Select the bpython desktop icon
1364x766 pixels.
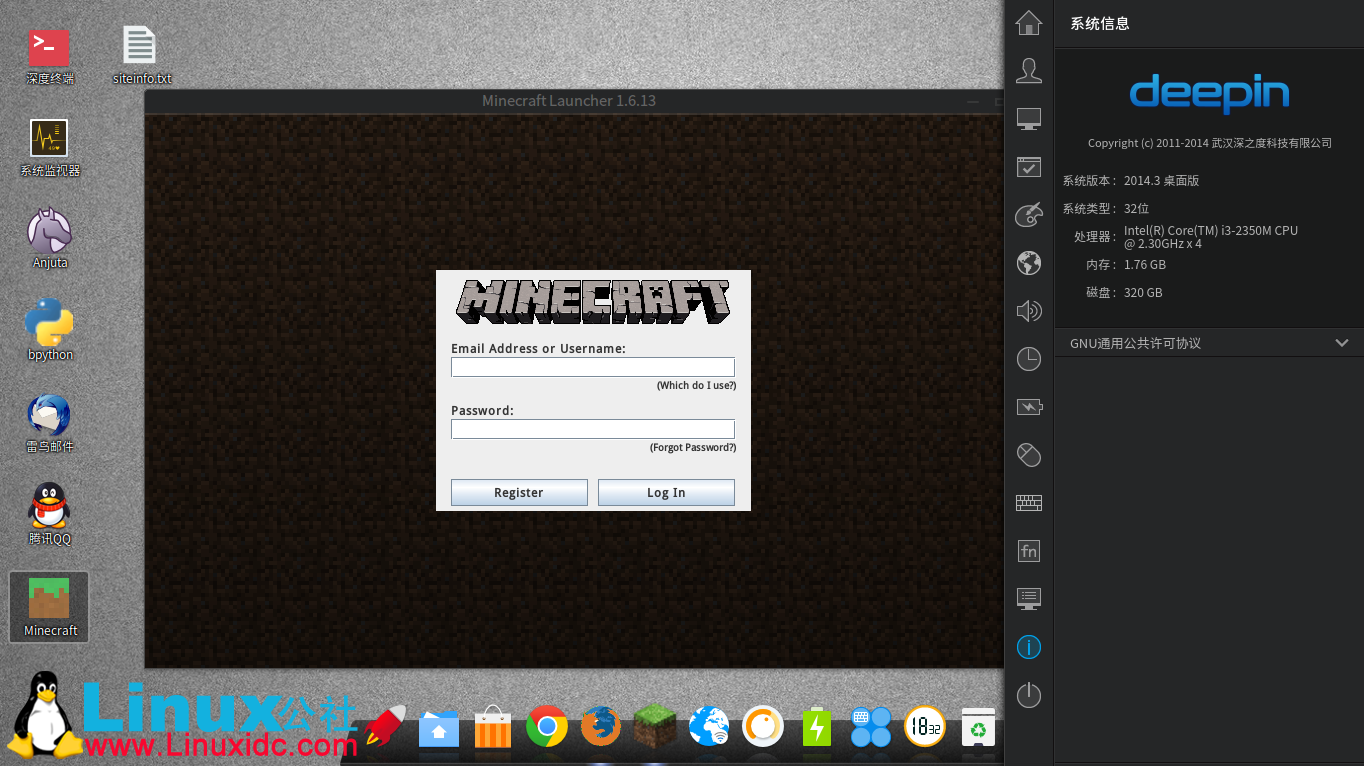click(50, 331)
